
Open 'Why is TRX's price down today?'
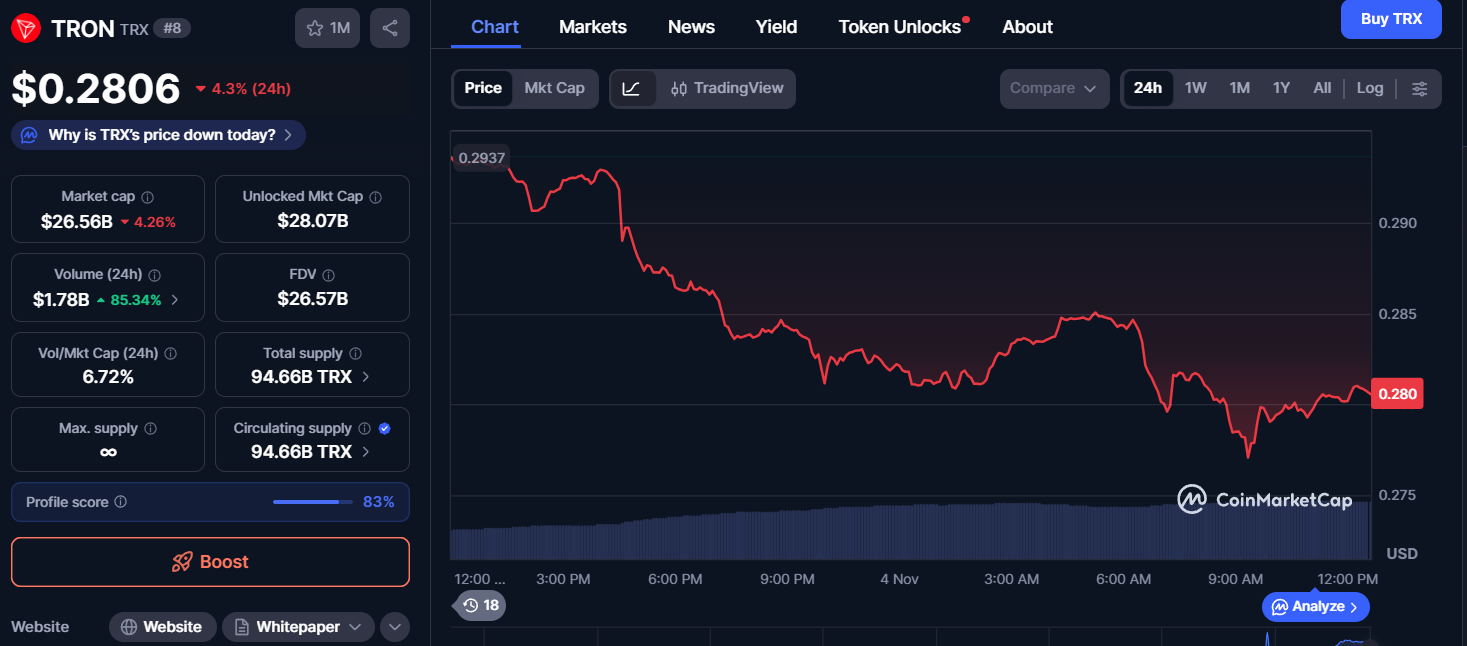[160, 135]
